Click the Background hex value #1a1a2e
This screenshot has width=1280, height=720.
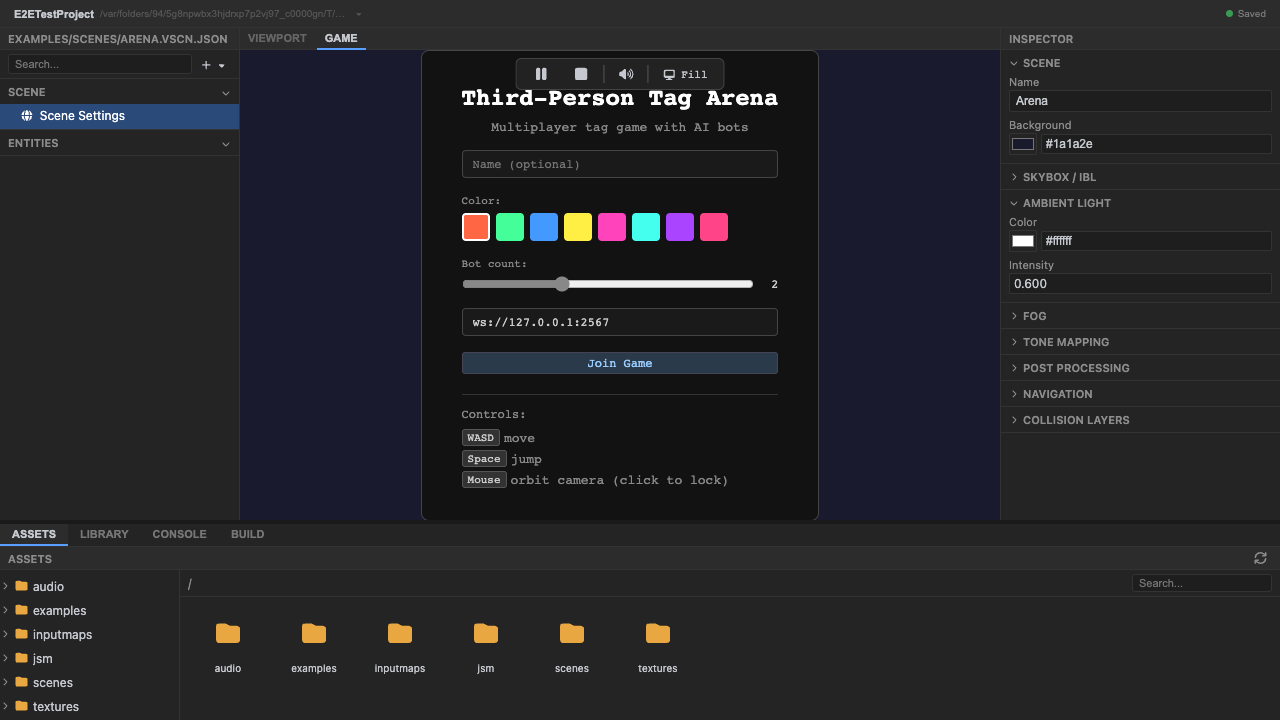click(1156, 144)
